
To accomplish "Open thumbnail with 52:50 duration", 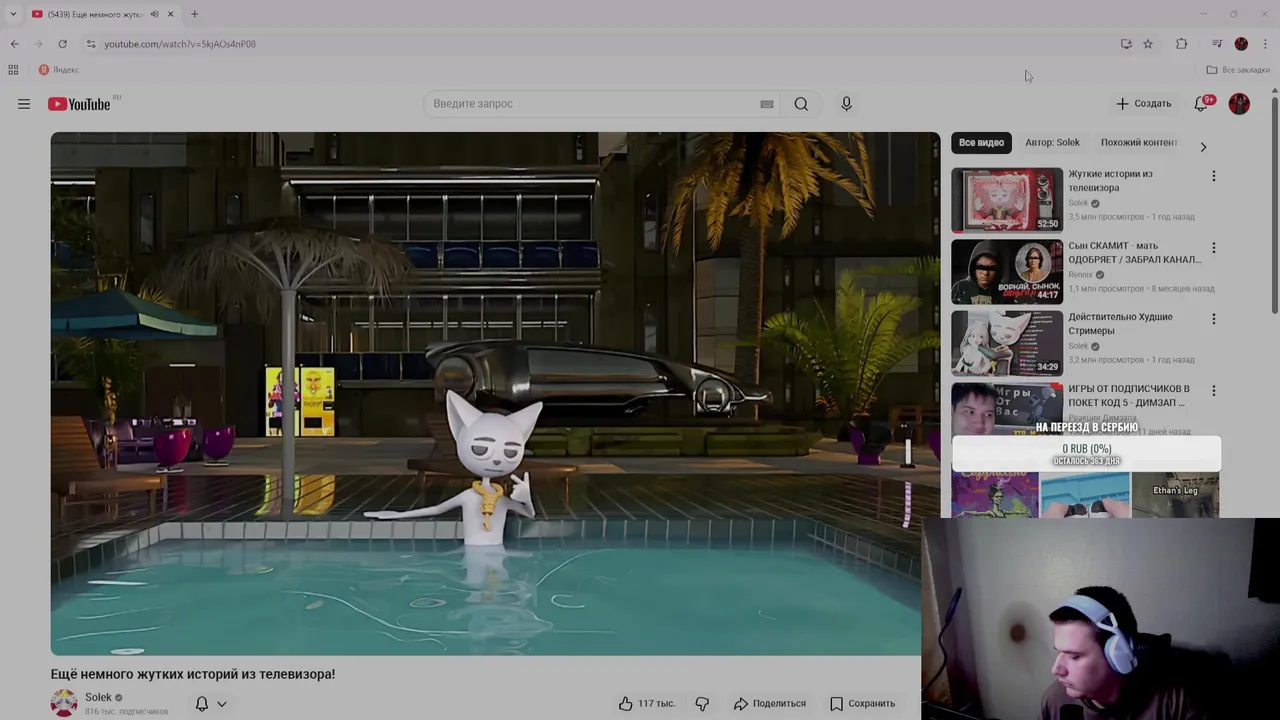I will tap(1007, 200).
